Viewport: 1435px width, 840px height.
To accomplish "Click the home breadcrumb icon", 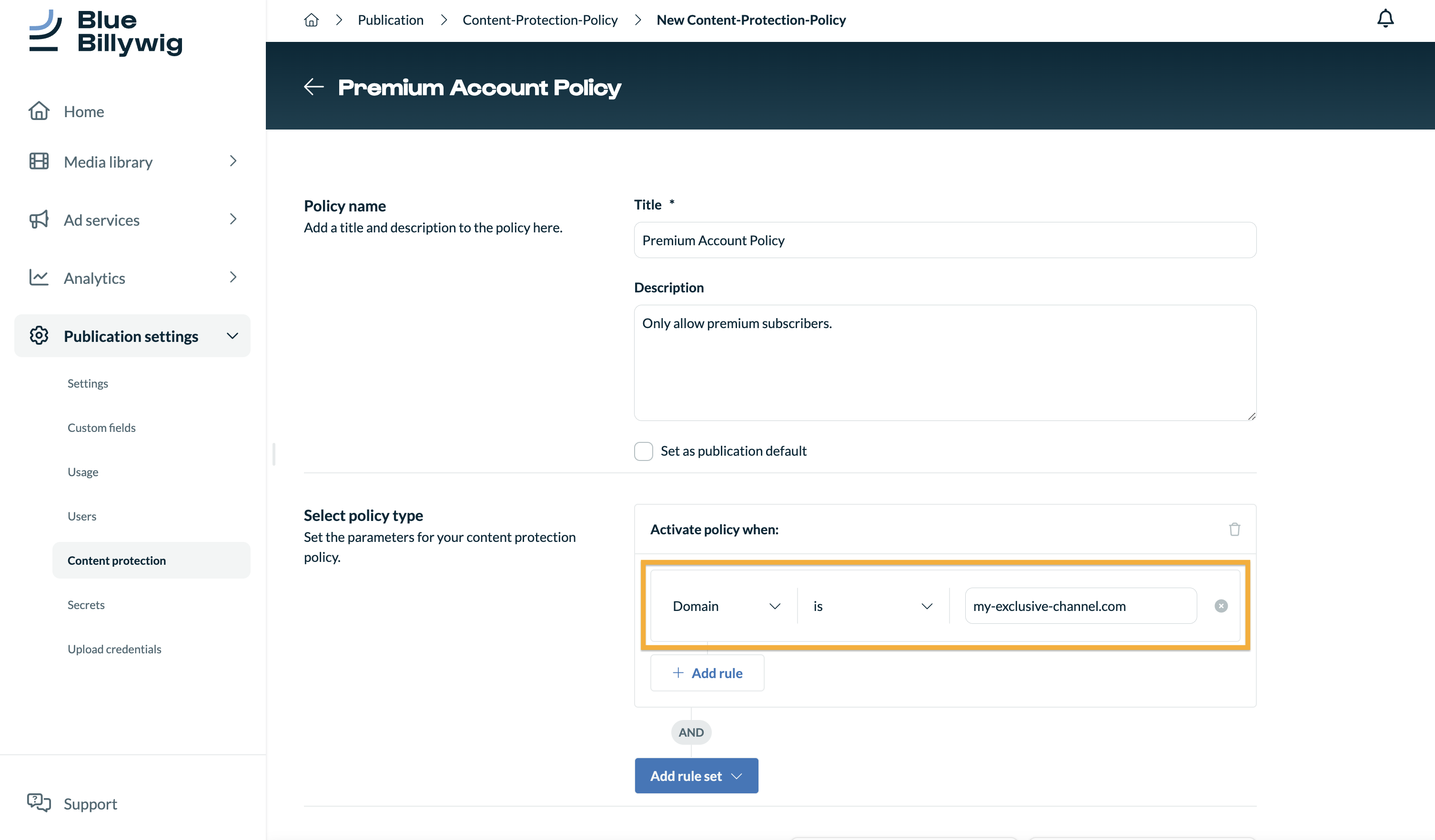I will (311, 20).
